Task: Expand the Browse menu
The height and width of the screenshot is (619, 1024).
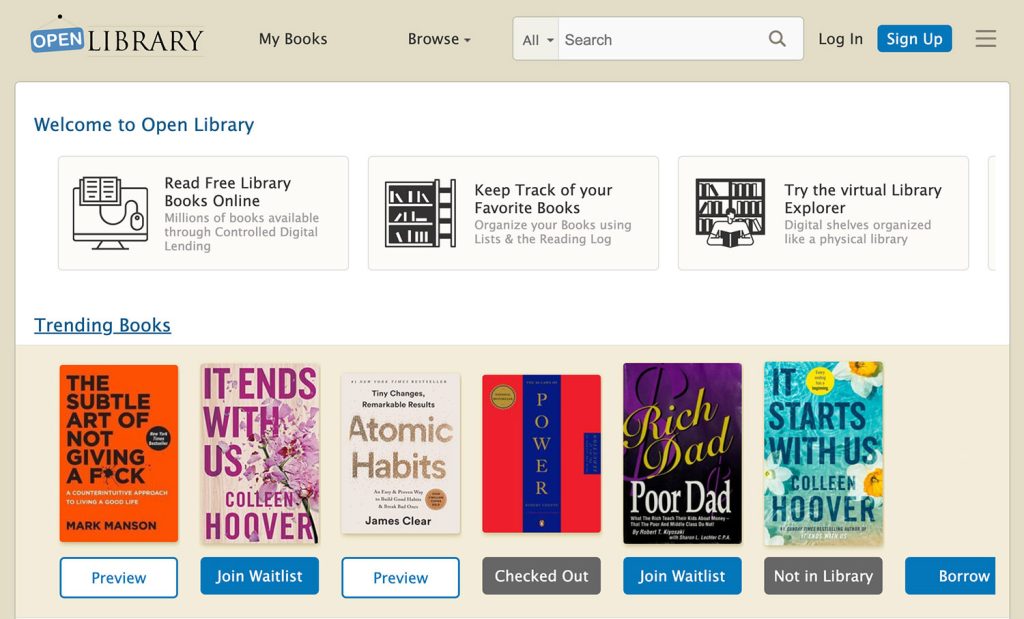Action: (439, 39)
